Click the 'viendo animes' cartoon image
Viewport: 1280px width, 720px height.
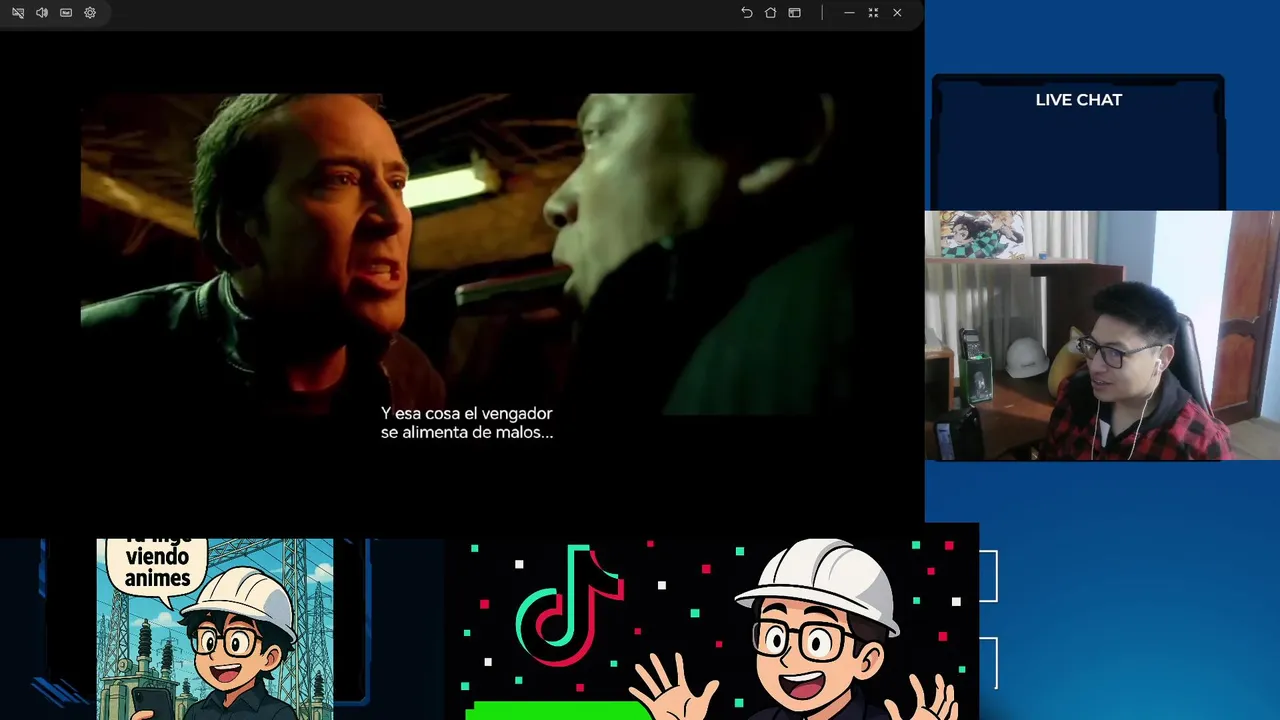pos(215,629)
